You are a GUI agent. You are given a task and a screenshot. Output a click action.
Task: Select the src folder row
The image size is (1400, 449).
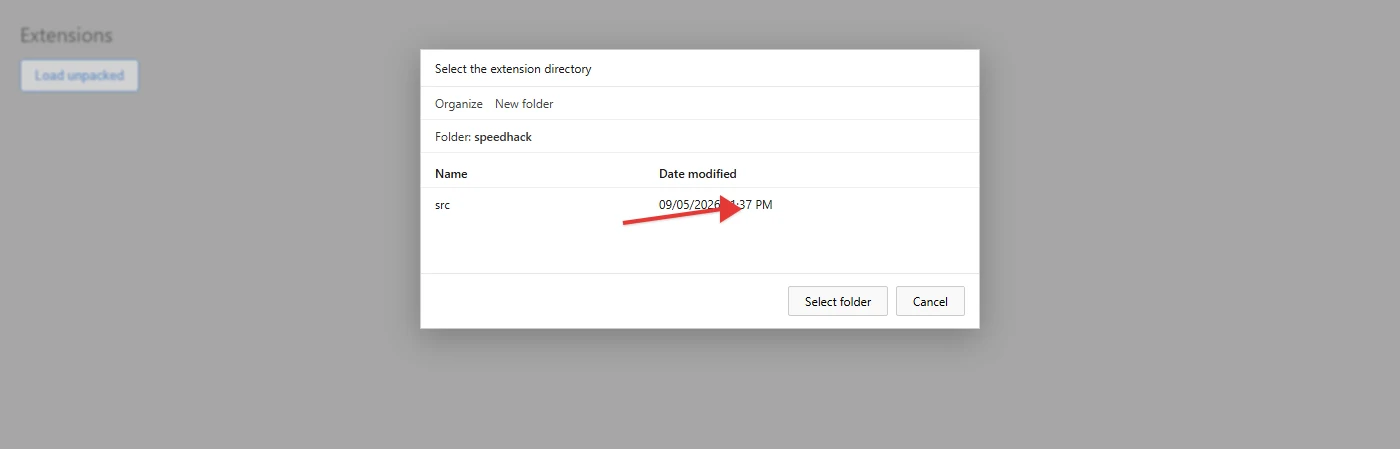[699, 205]
